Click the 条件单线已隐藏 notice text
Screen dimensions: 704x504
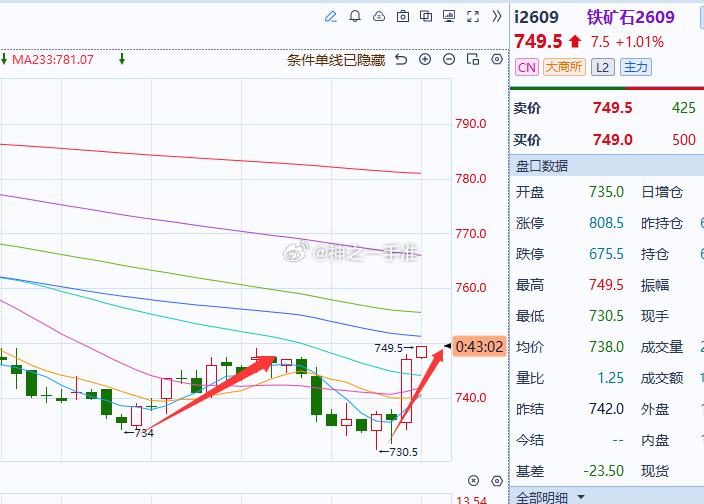pos(336,60)
